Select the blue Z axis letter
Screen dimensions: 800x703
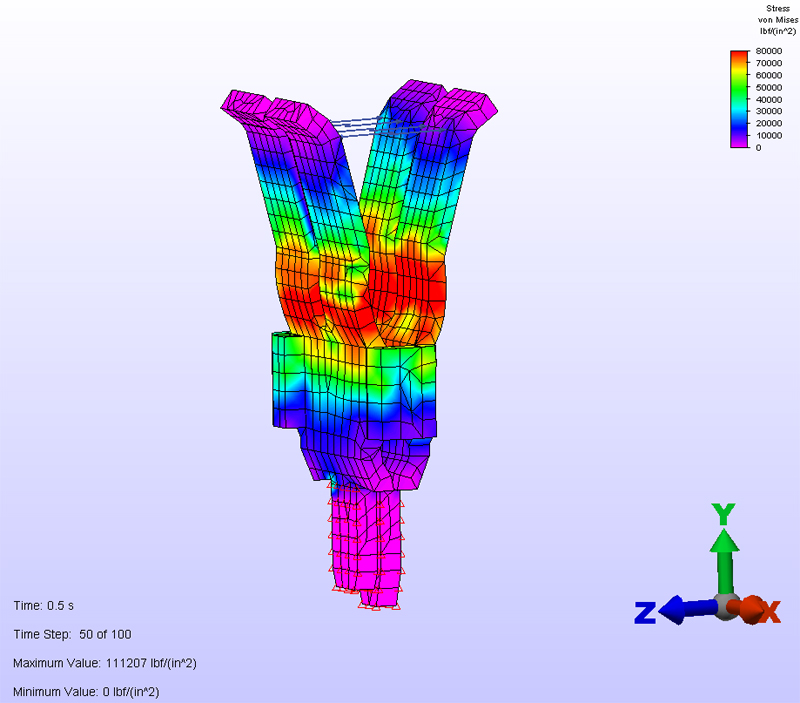pos(645,612)
